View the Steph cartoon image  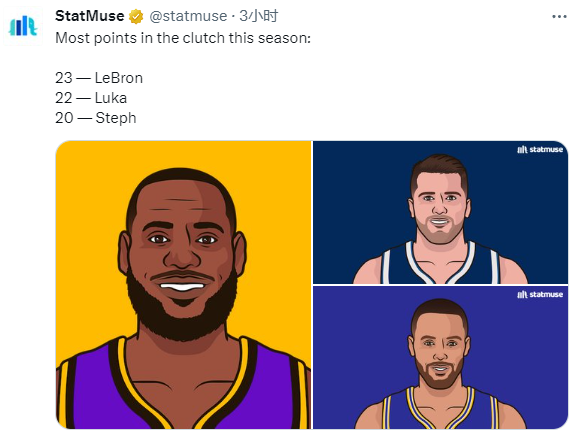click(x=441, y=357)
